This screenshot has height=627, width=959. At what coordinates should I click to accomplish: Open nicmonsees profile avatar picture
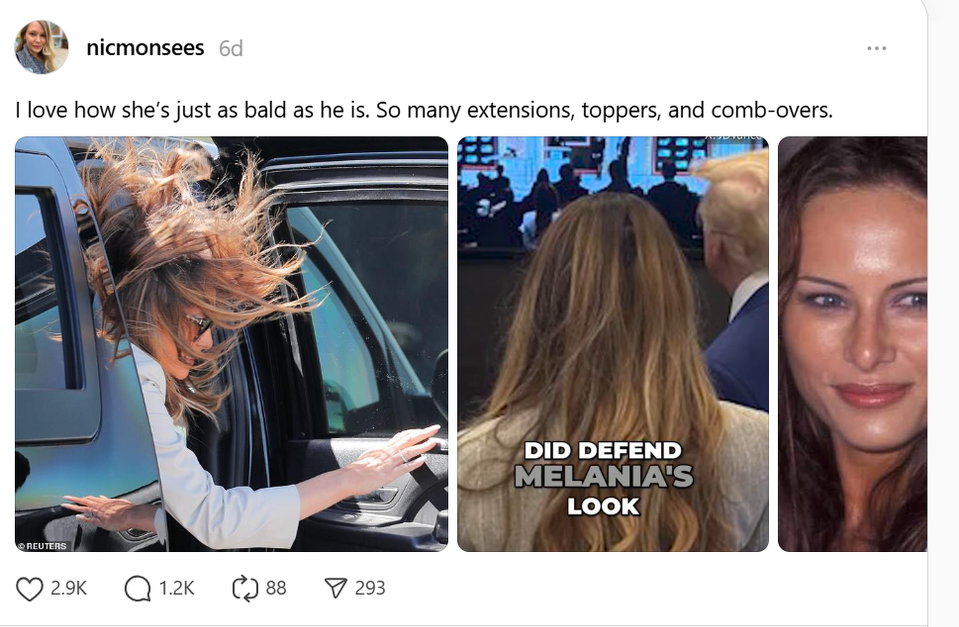[42, 47]
